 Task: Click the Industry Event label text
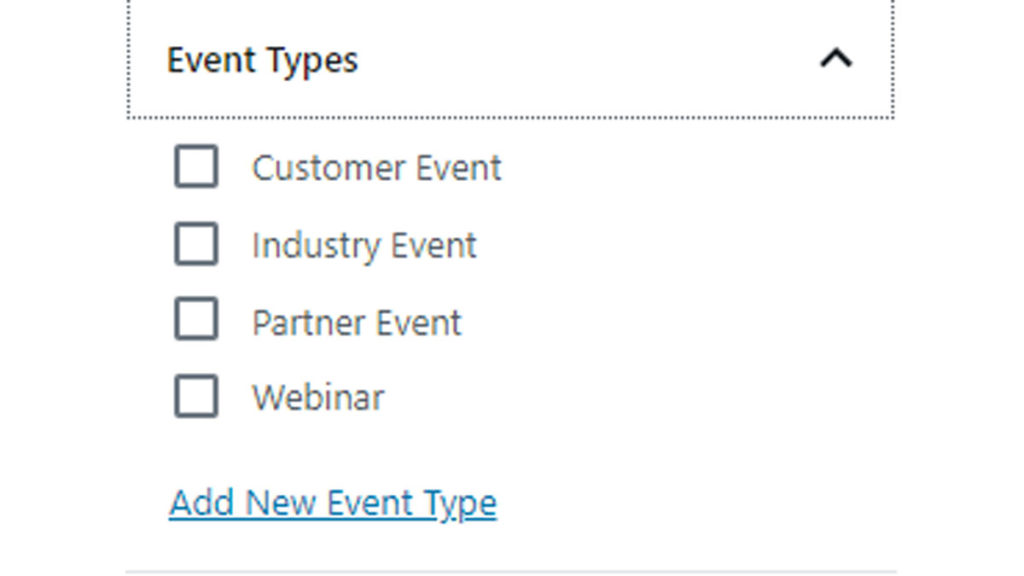click(x=364, y=246)
